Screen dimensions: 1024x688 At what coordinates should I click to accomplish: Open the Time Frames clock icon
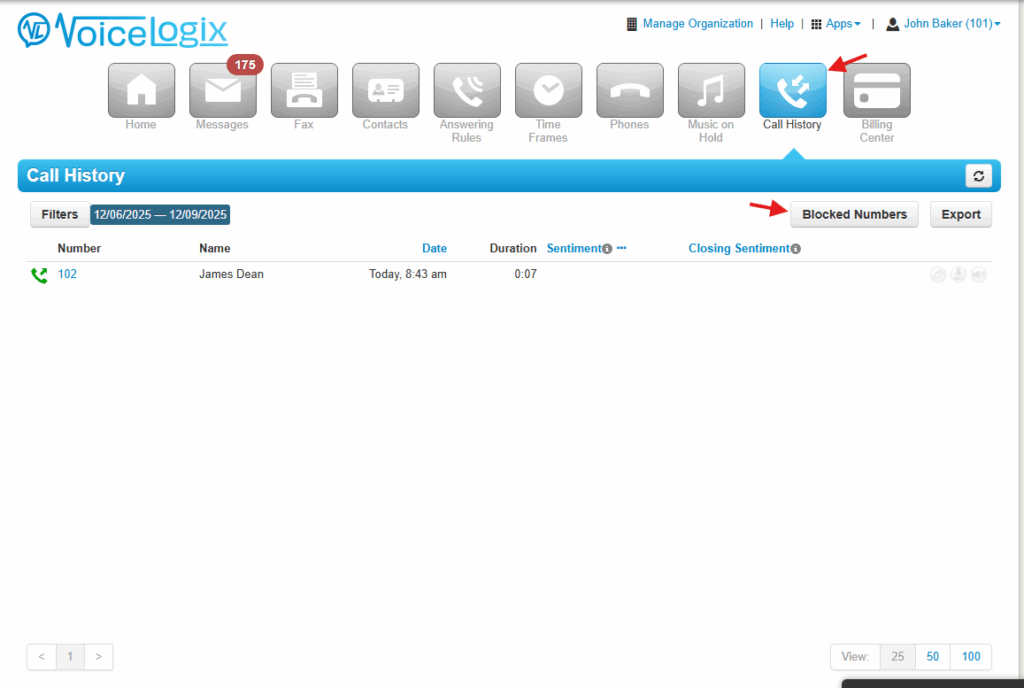(x=548, y=91)
